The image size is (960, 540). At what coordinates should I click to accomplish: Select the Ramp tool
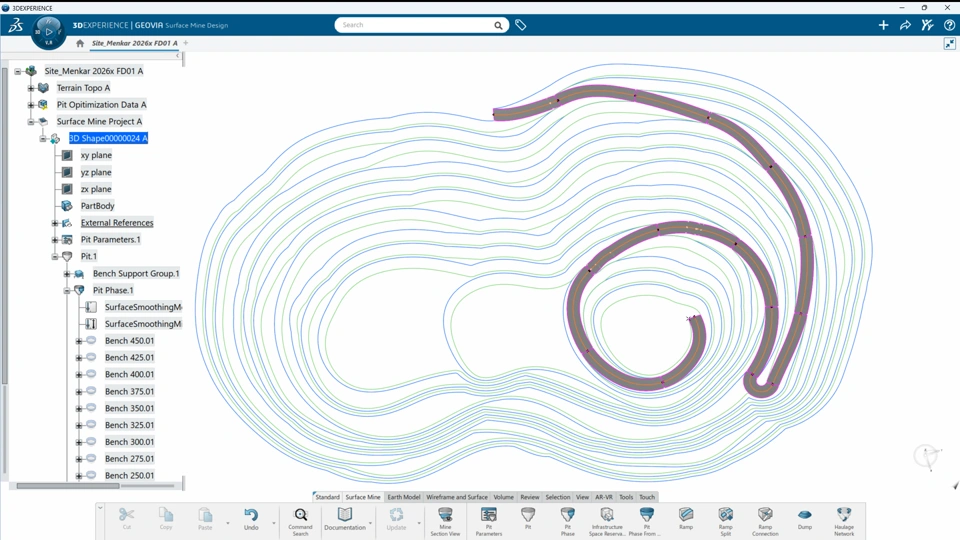(686, 518)
